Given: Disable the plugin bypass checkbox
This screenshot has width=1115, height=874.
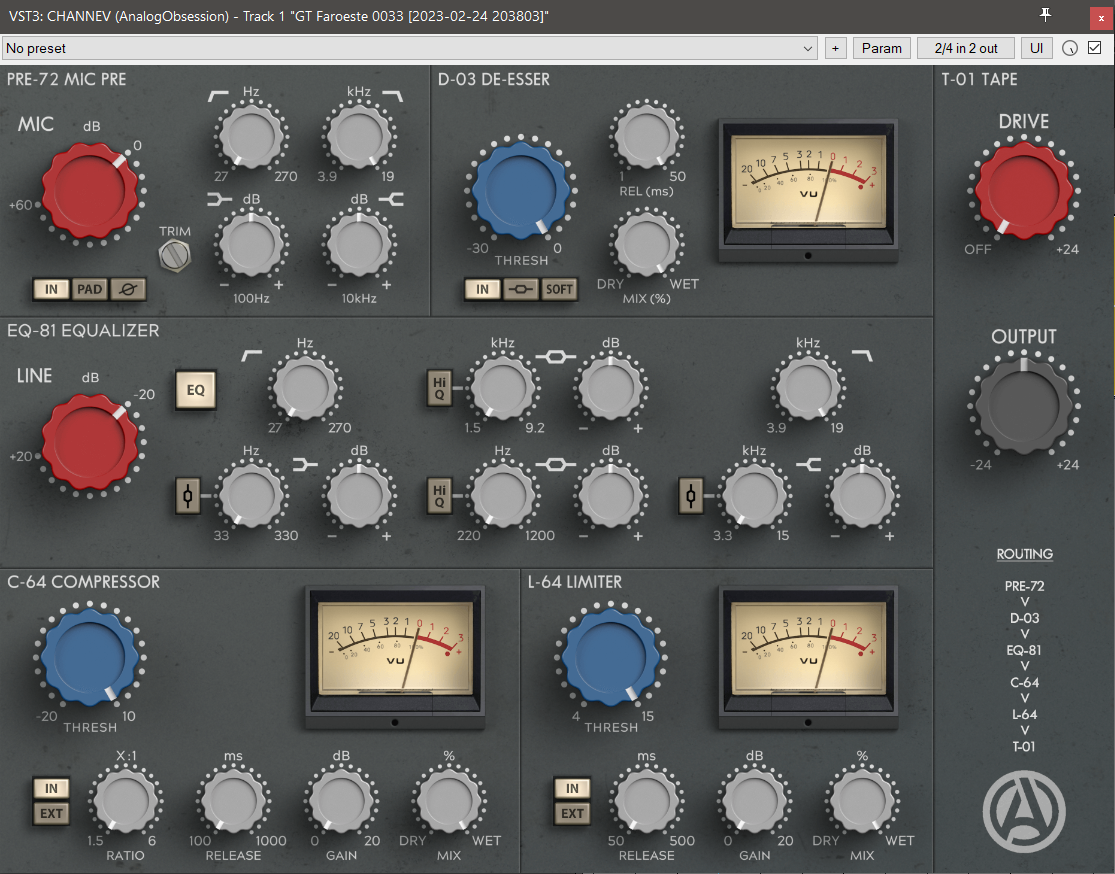Looking at the screenshot, I should click(x=1095, y=48).
